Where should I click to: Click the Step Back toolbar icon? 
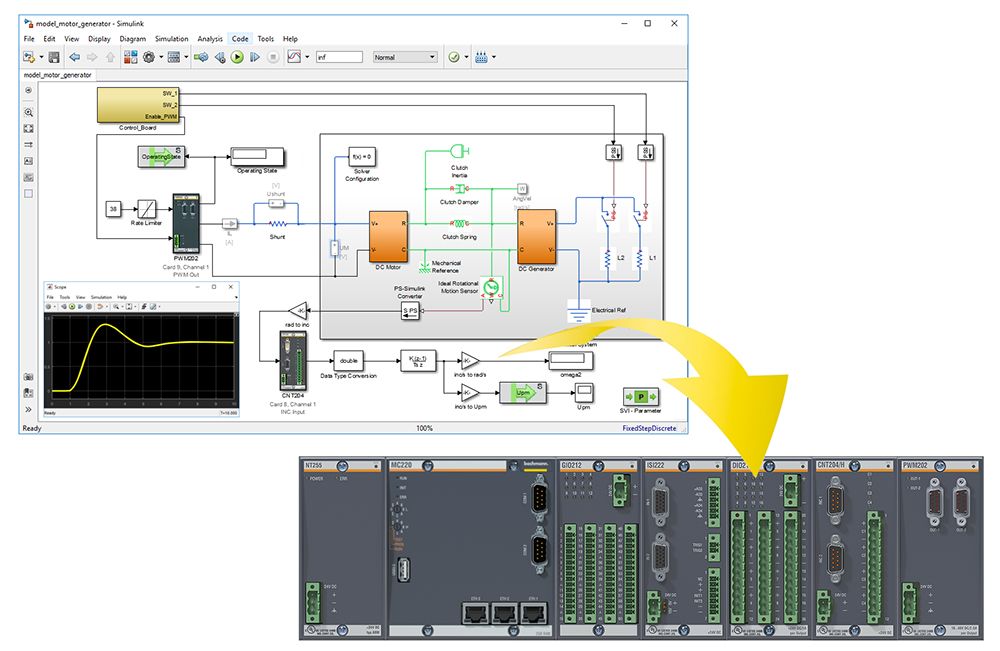(219, 57)
